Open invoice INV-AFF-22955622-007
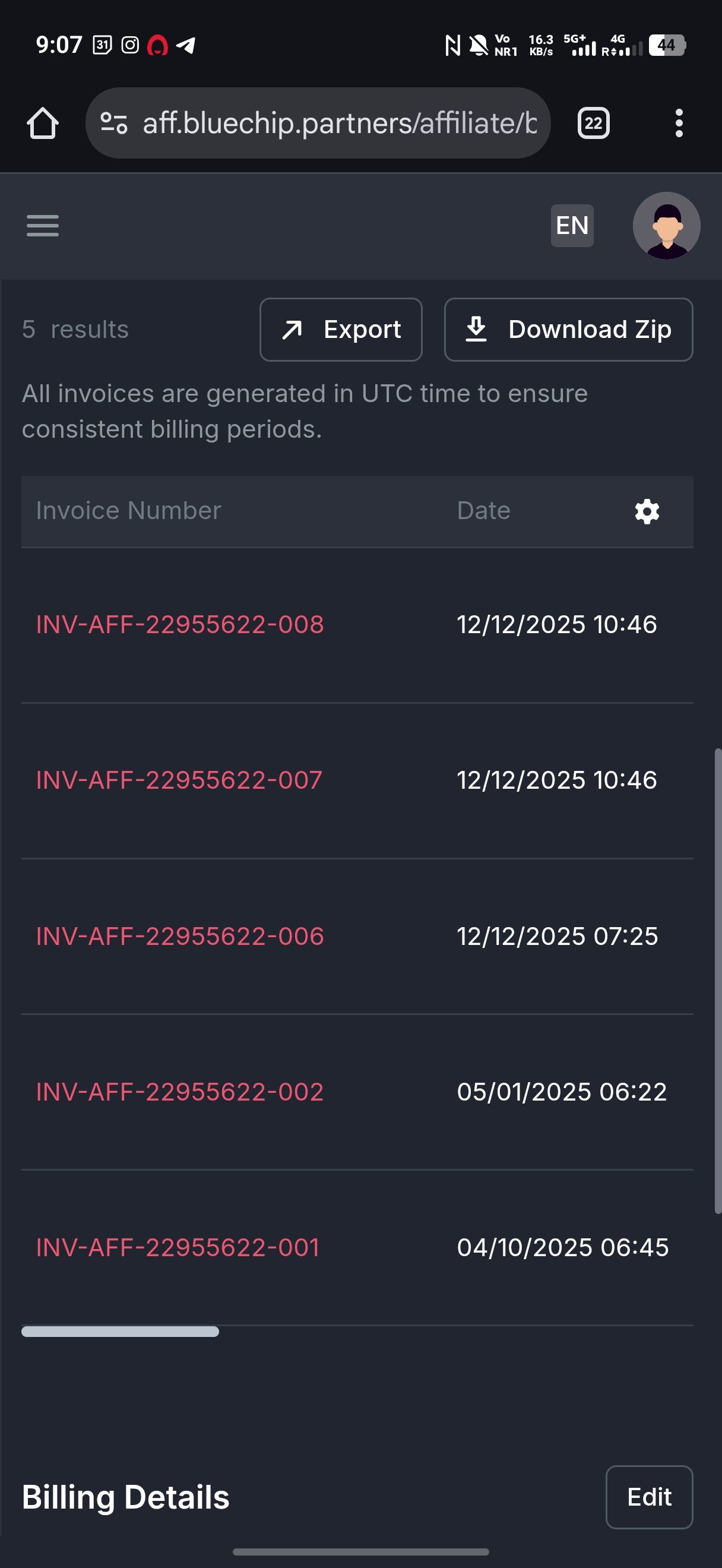The height and width of the screenshot is (1568, 722). pyautogui.click(x=179, y=780)
